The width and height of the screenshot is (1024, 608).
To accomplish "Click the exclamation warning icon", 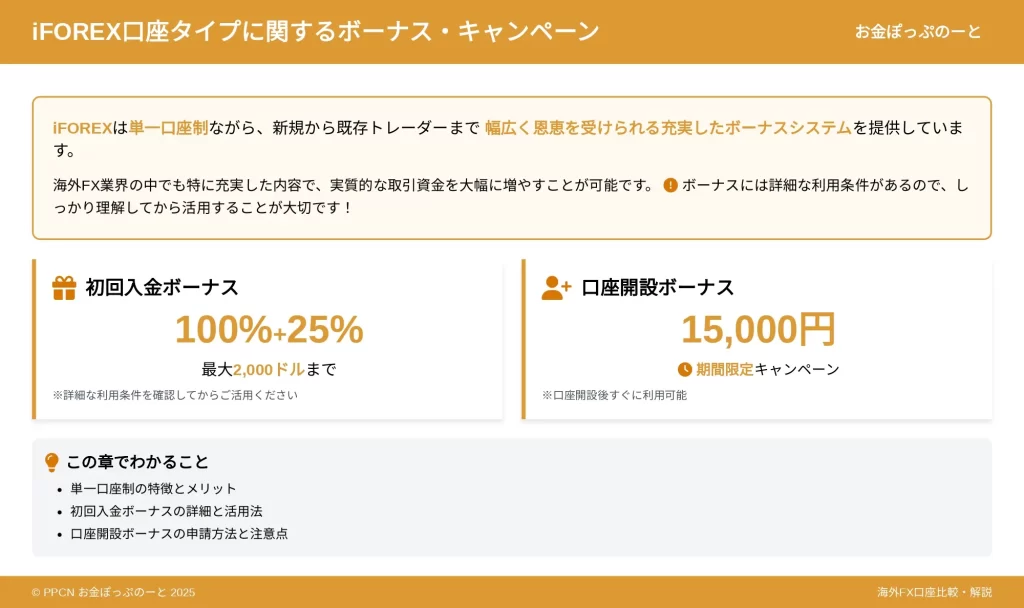I will 670,185.
